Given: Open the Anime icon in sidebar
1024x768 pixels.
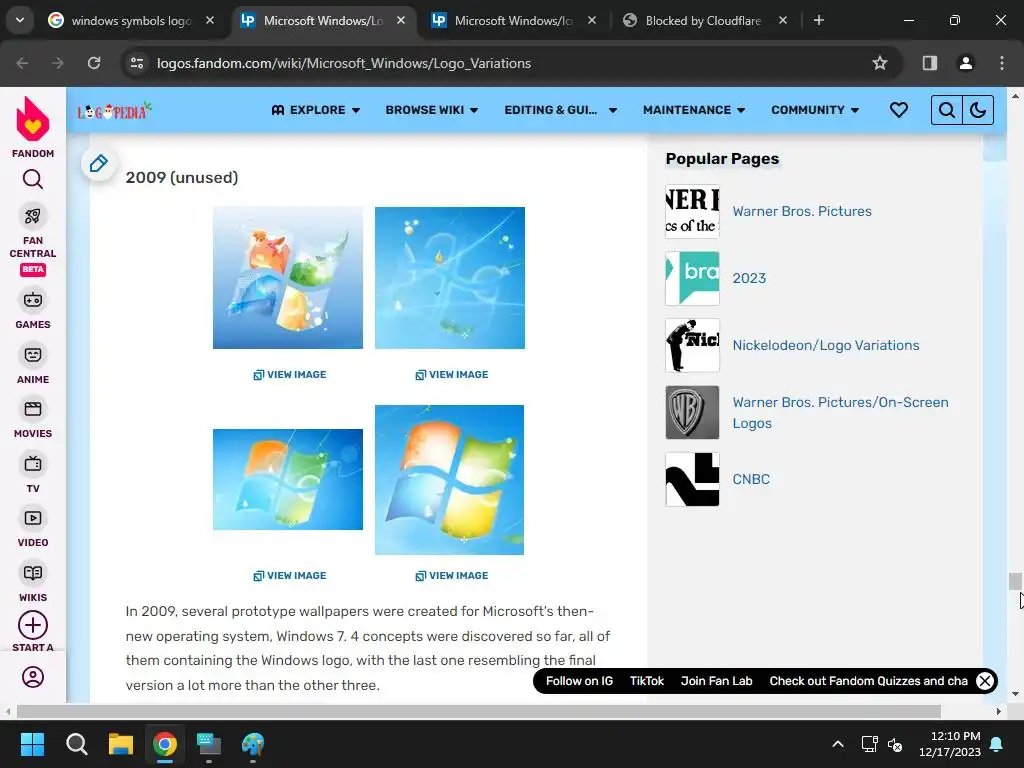Looking at the screenshot, I should (33, 355).
